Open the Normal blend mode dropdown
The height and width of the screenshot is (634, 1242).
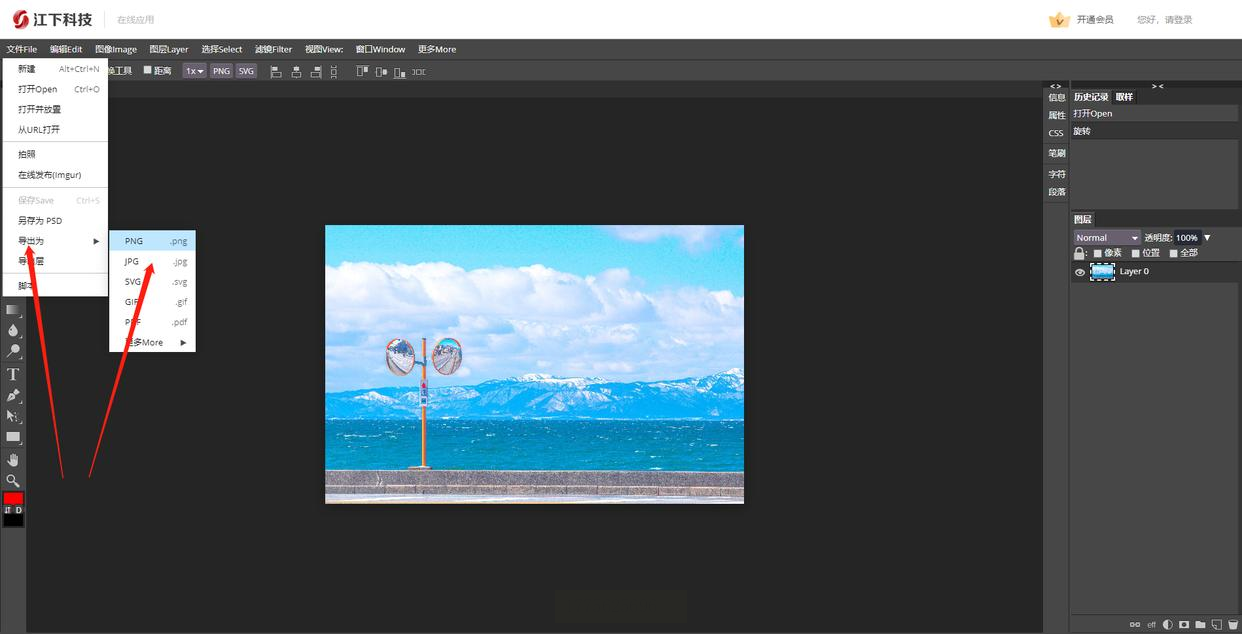pyautogui.click(x=1107, y=238)
